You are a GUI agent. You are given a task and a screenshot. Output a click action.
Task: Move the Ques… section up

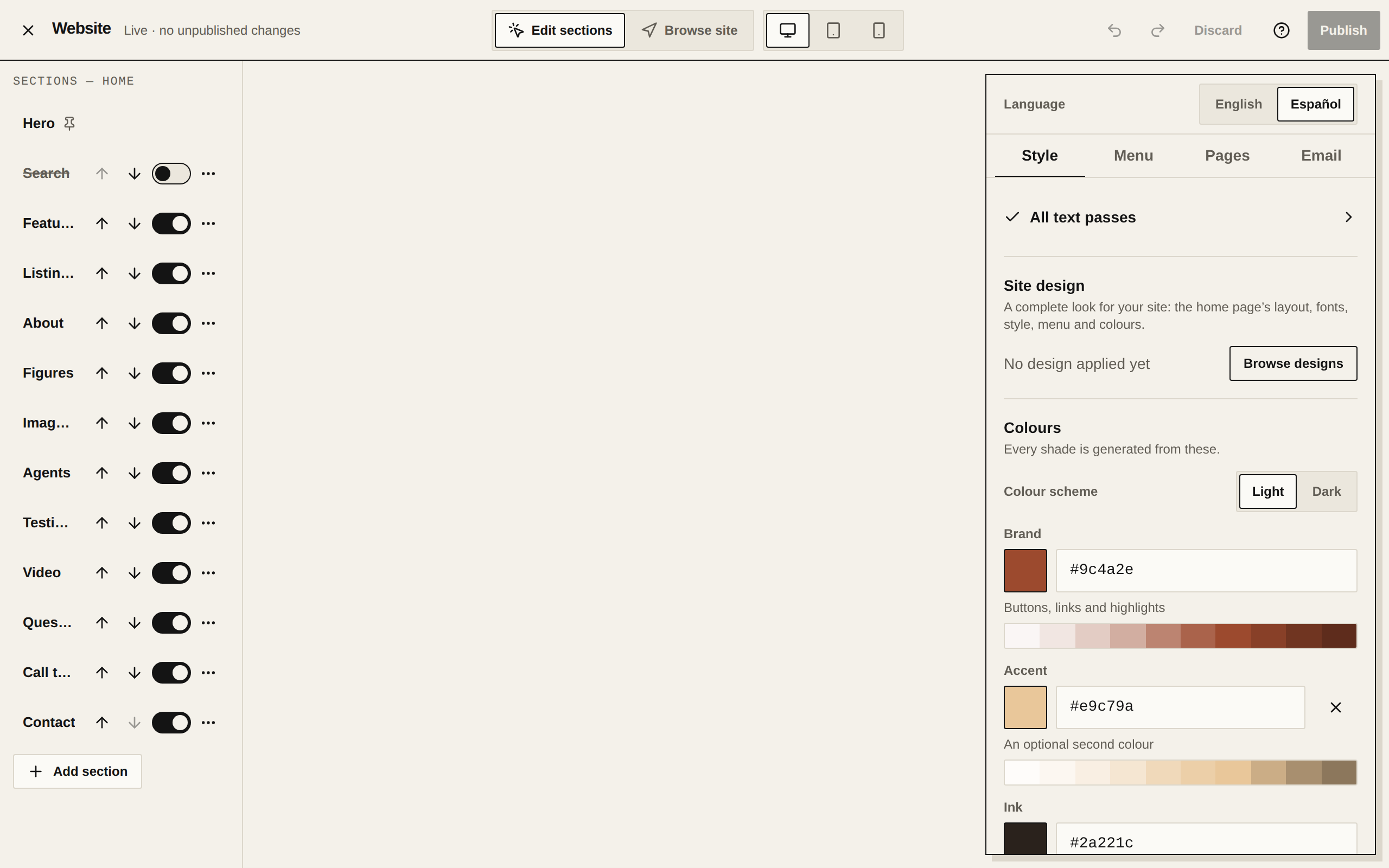[102, 623]
